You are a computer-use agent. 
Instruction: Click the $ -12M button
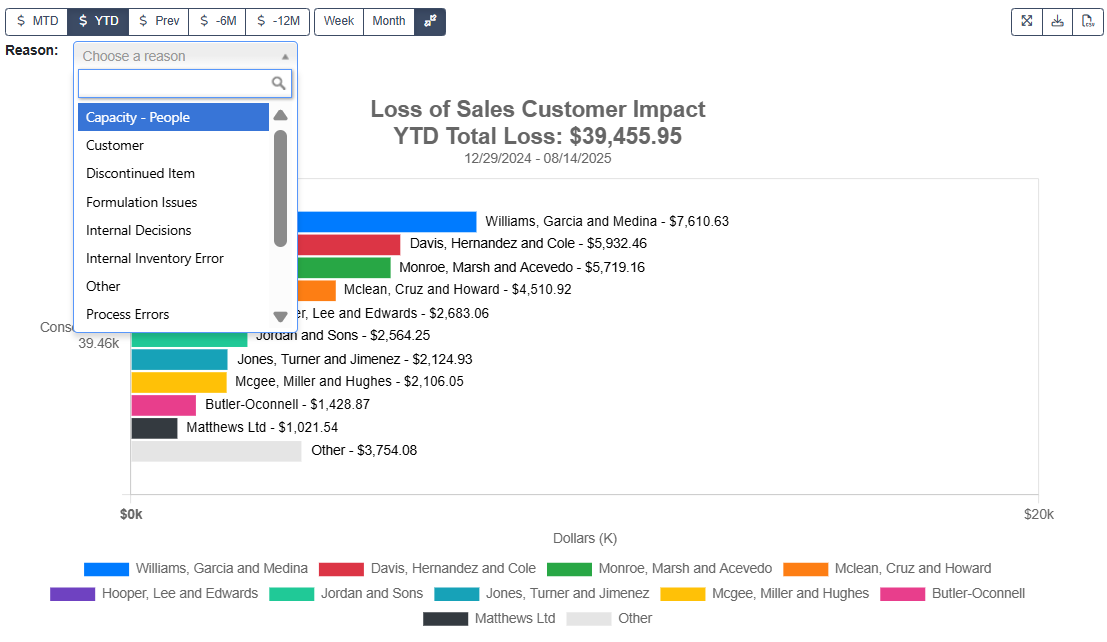click(x=277, y=21)
